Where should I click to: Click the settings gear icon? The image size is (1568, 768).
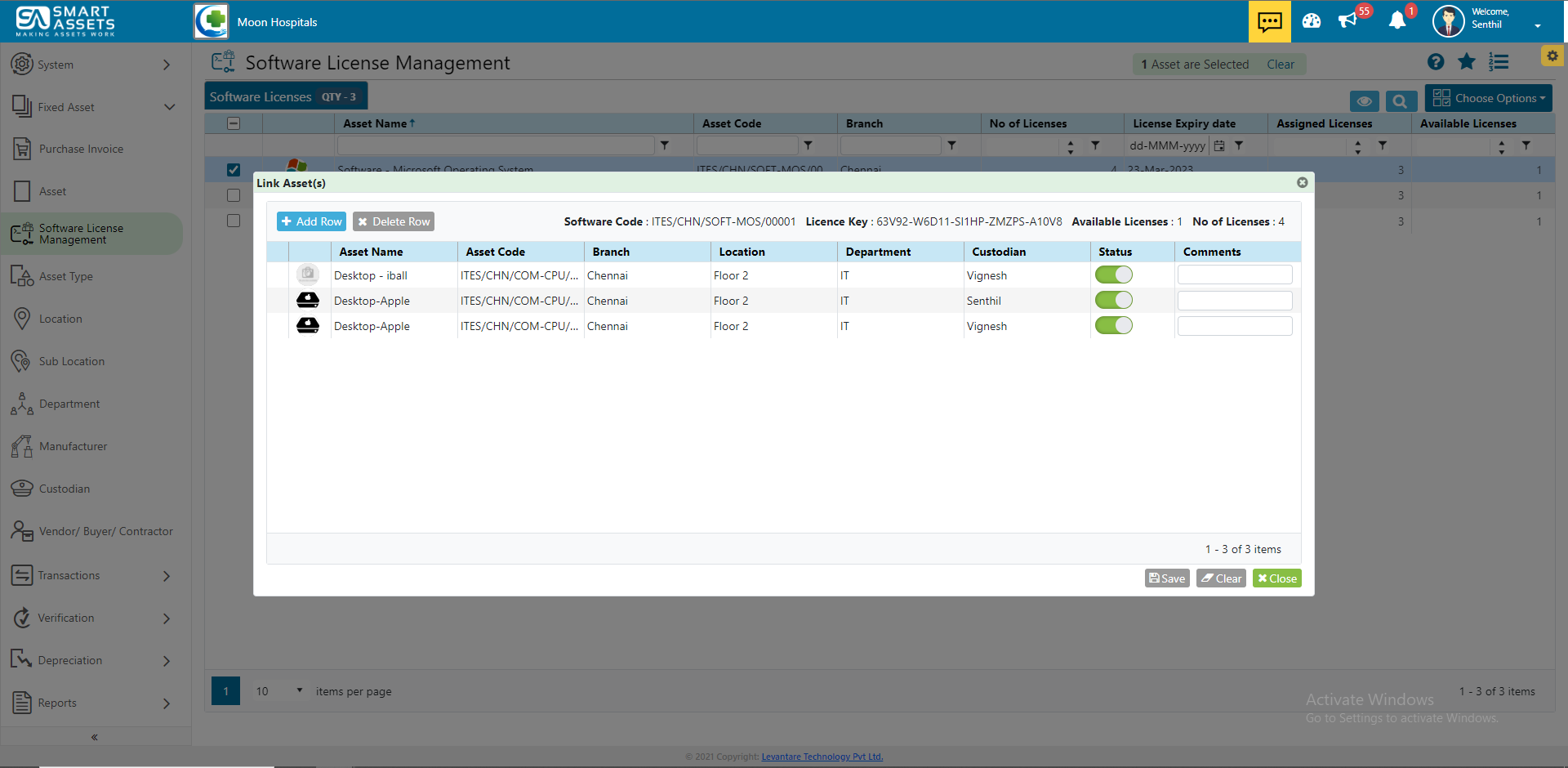(x=1552, y=56)
